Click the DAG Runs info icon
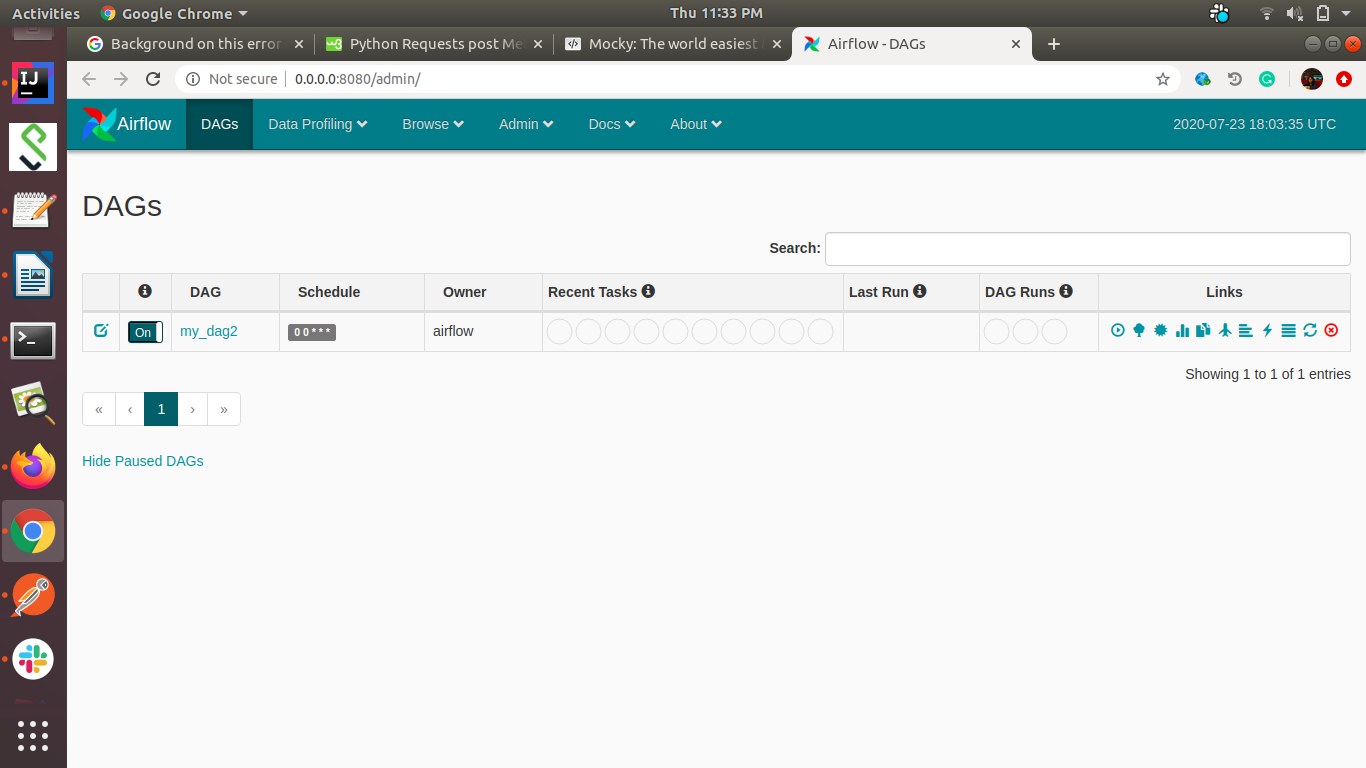The height and width of the screenshot is (768, 1366). point(1066,291)
